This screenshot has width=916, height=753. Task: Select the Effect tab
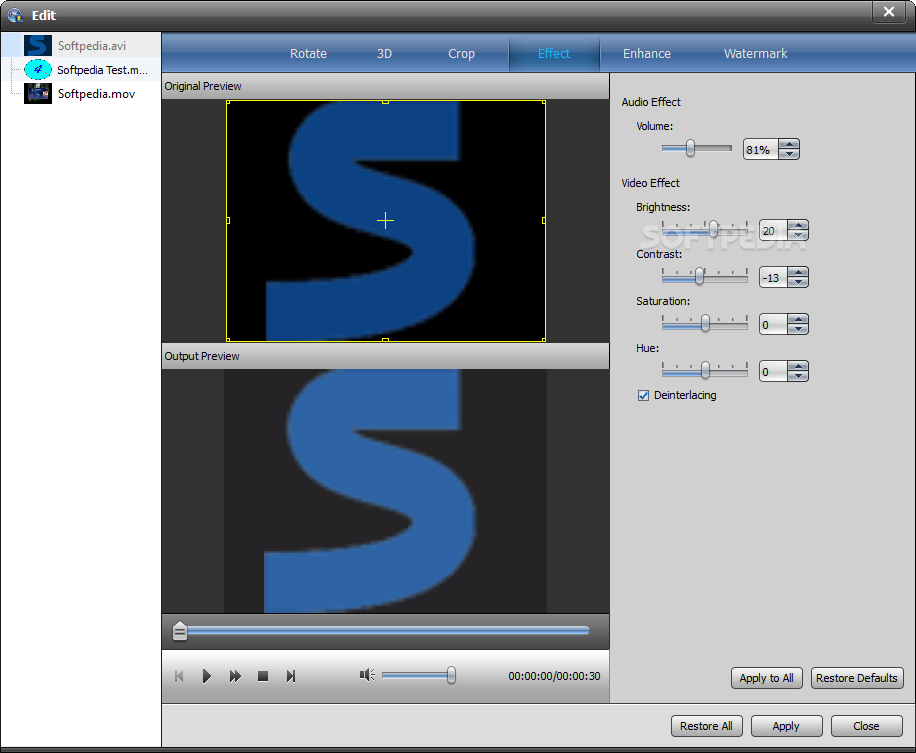[x=554, y=54]
